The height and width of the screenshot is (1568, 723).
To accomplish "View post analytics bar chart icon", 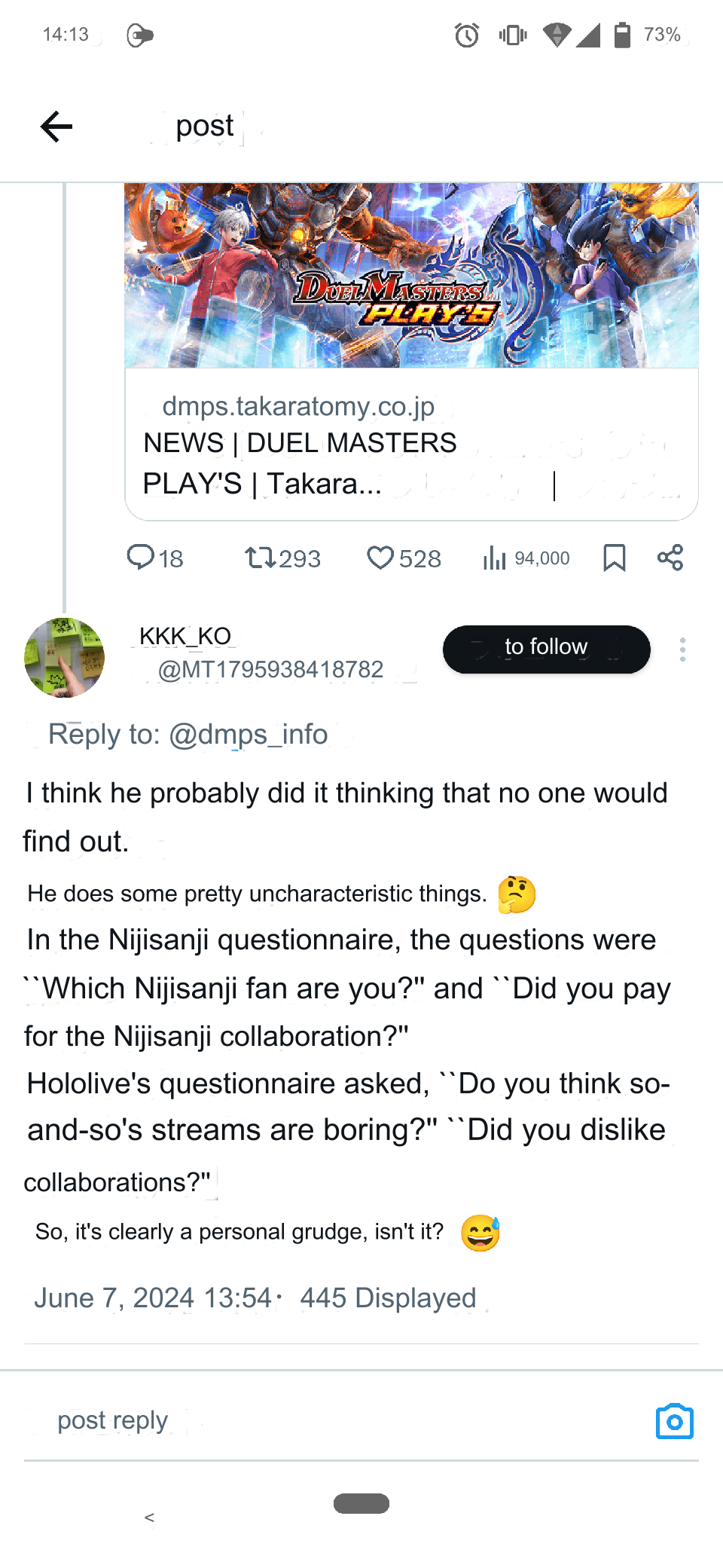I will pos(494,558).
